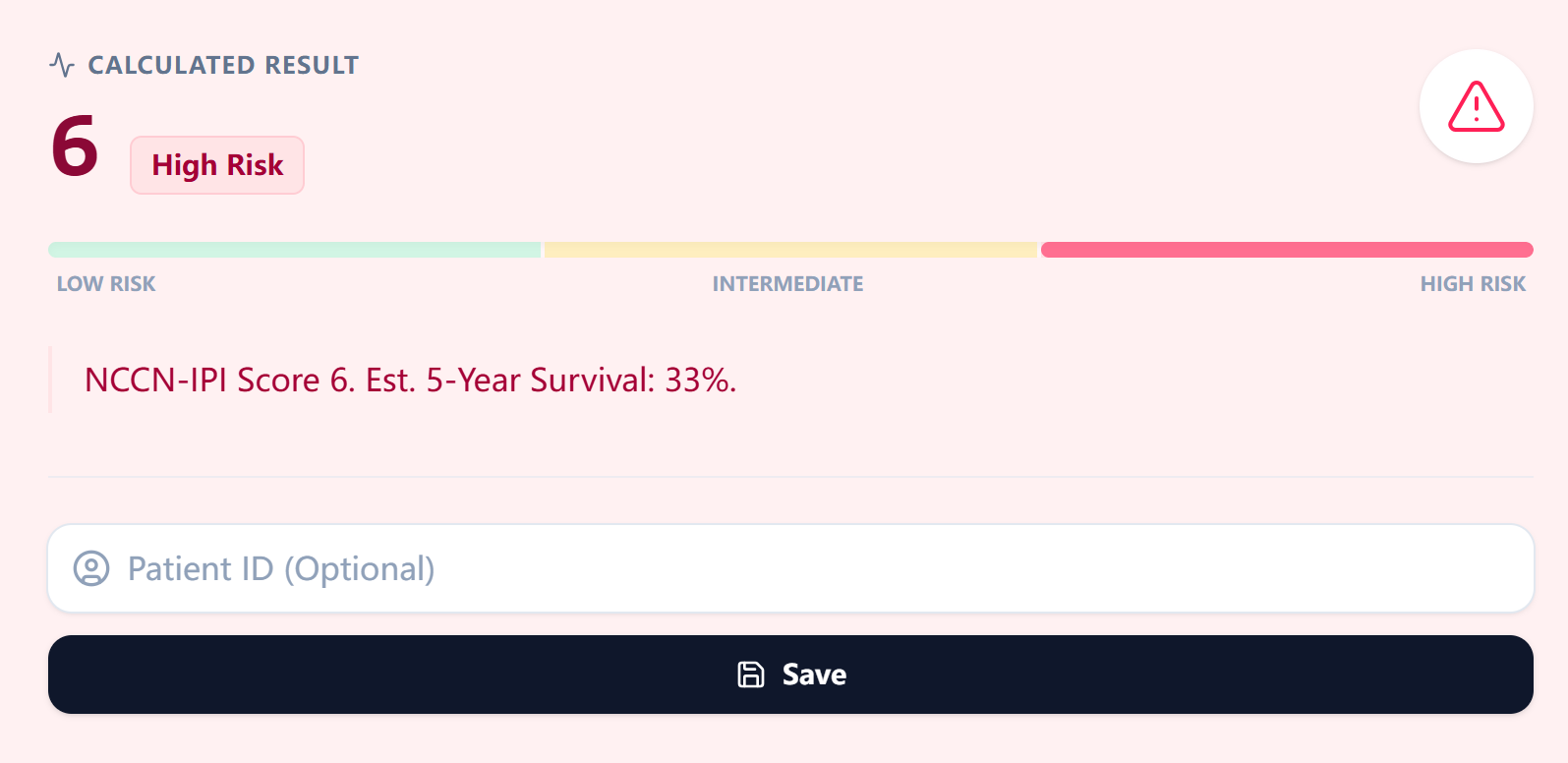
Task: Select the HIGH RISK scale label under bar
Action: [x=1472, y=284]
